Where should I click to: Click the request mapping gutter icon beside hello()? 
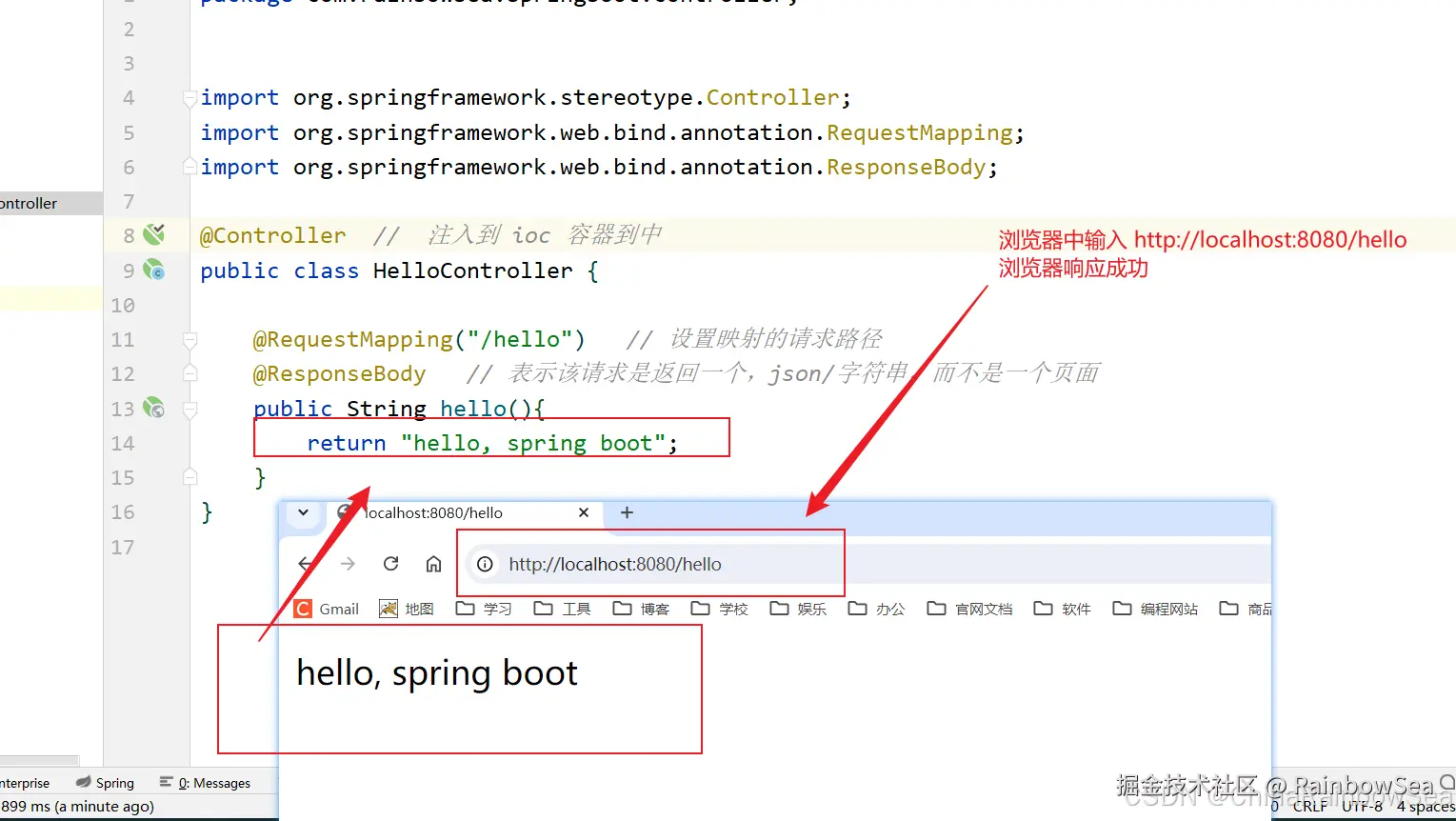[x=153, y=408]
